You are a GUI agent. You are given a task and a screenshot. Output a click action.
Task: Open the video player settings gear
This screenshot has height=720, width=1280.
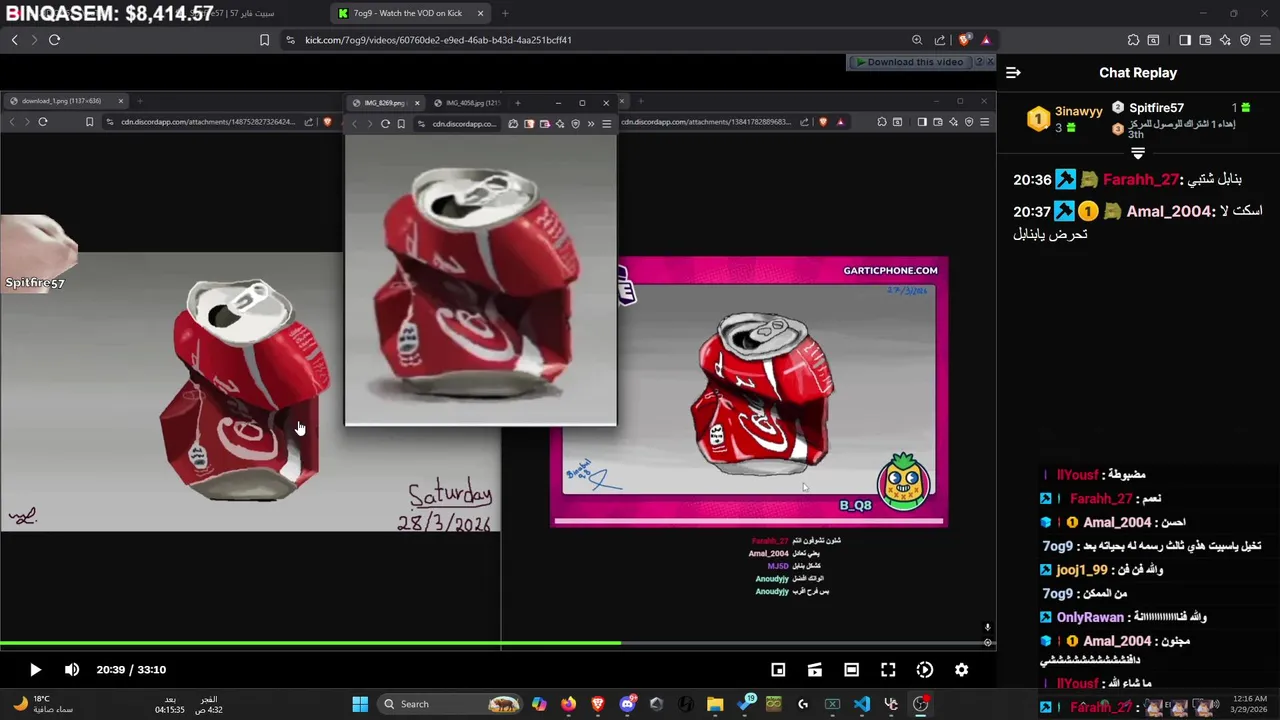961,670
